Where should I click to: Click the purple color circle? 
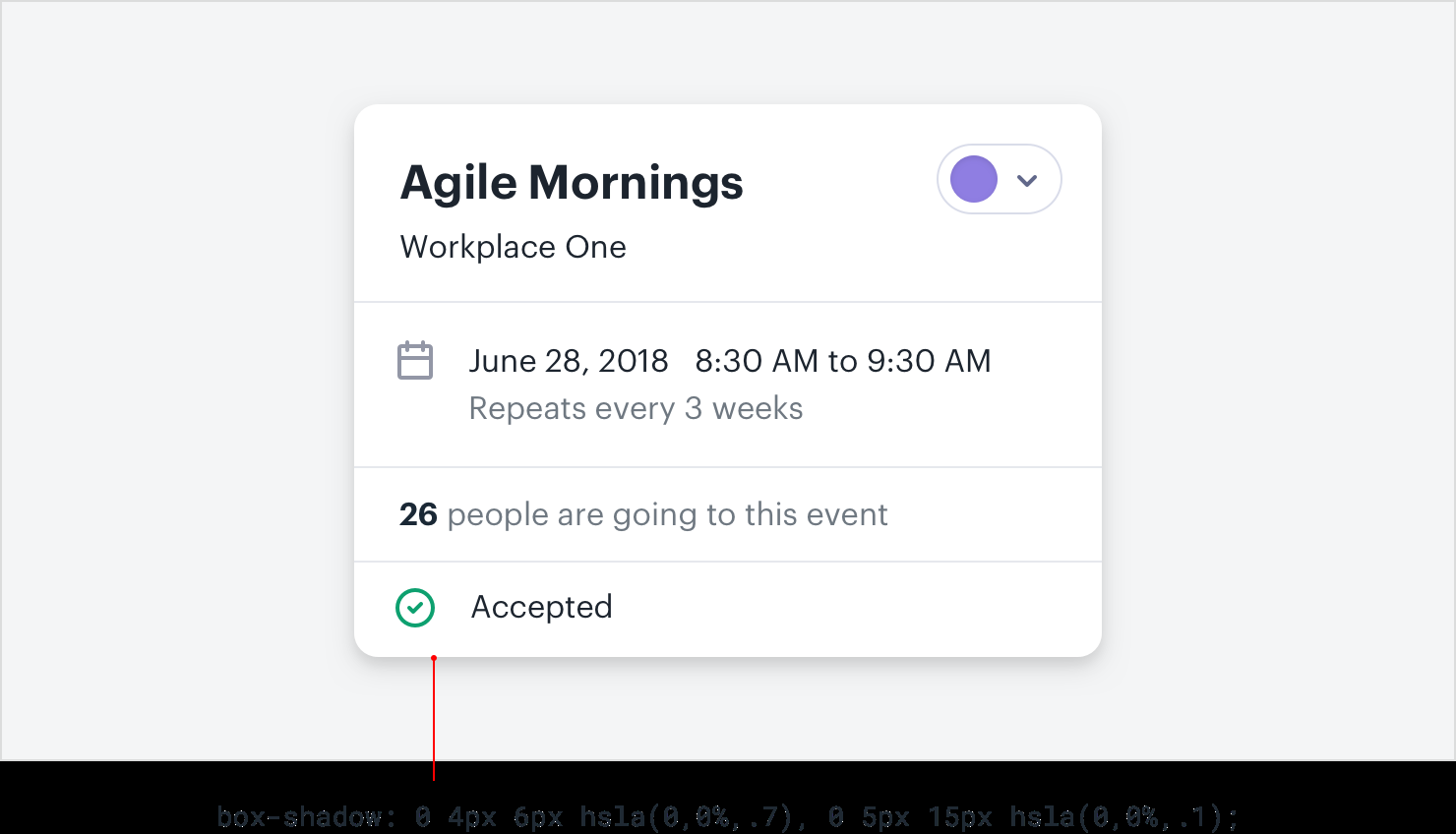coord(974,180)
